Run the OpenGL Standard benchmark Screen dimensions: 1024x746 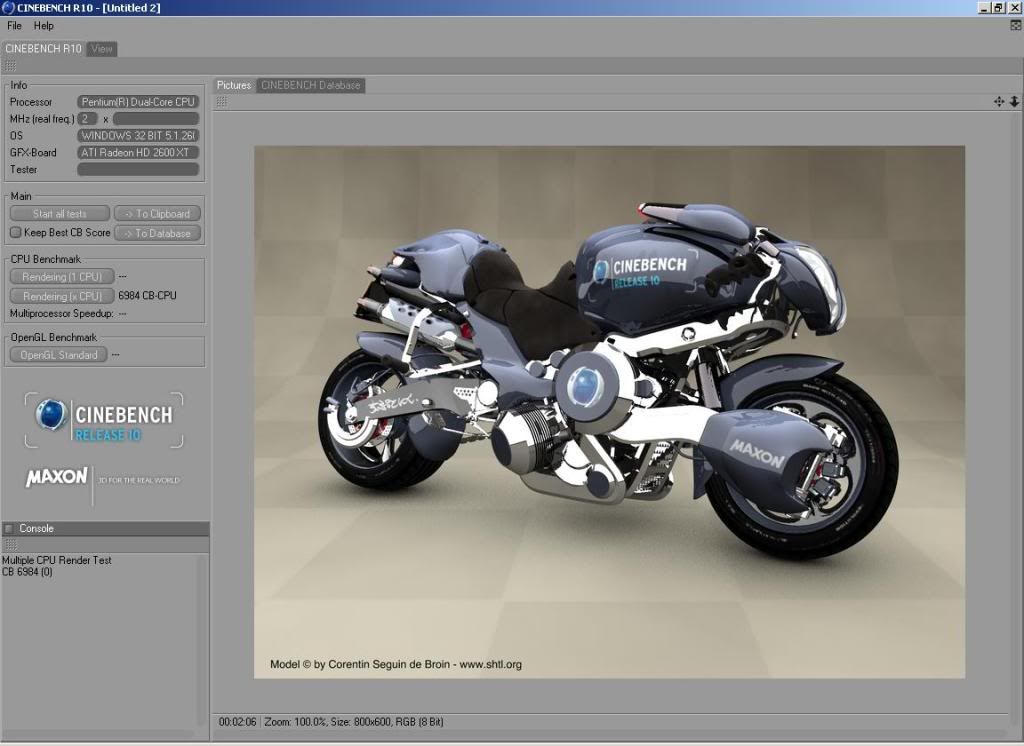pos(59,355)
